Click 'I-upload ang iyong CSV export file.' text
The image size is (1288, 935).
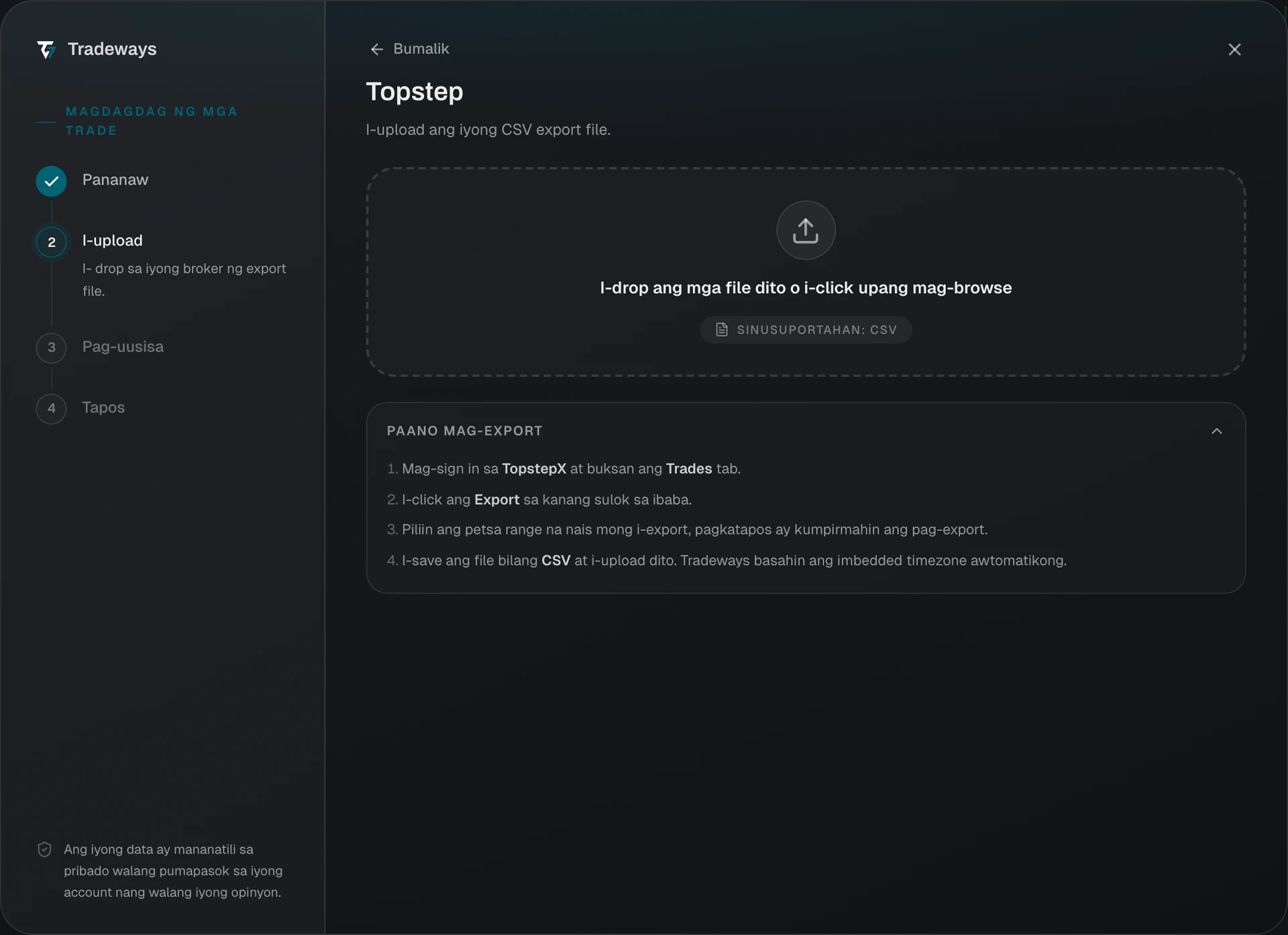[488, 129]
